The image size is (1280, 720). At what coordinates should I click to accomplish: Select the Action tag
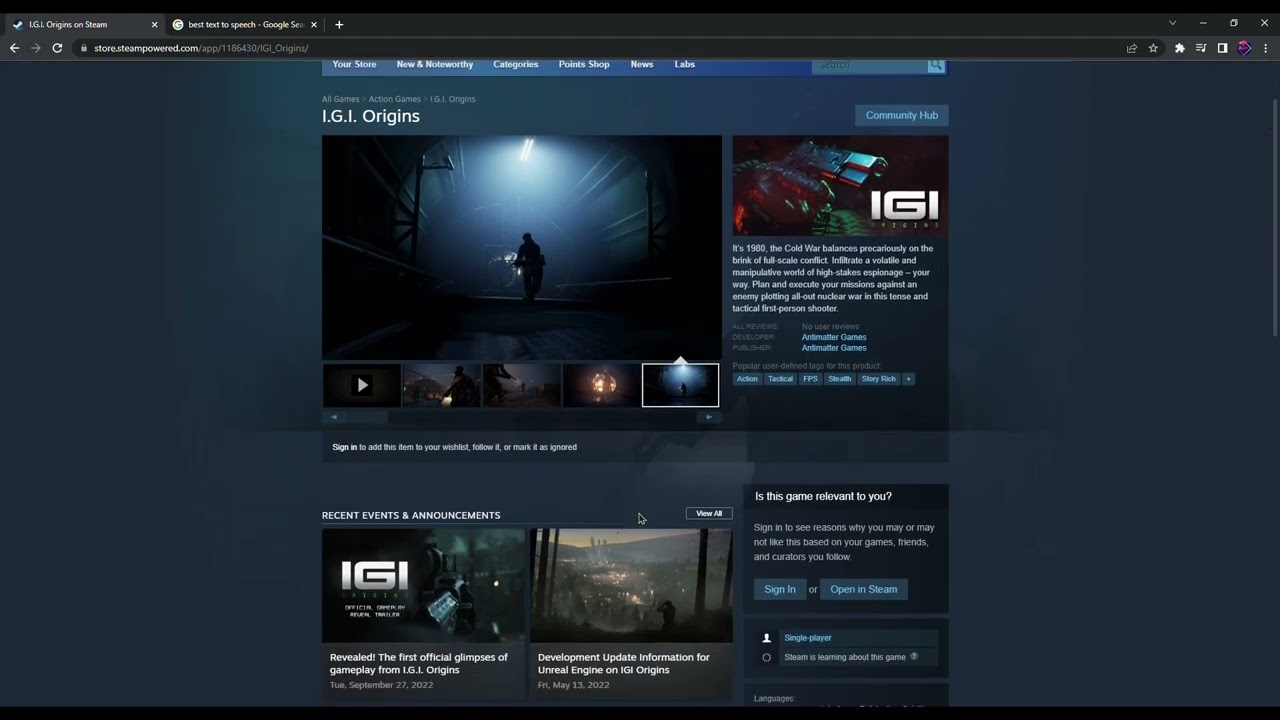click(x=747, y=379)
